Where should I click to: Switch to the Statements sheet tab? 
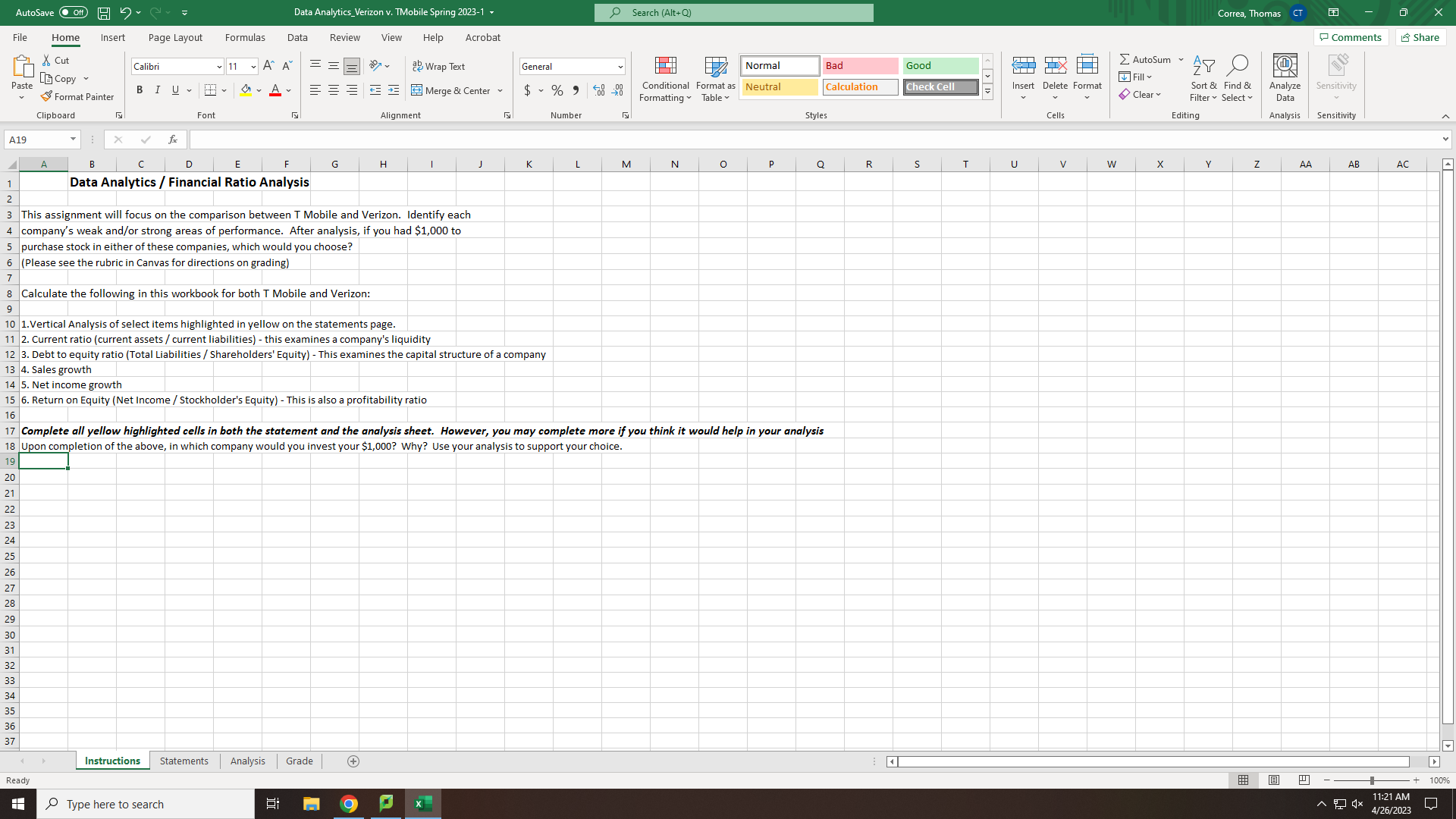184,761
